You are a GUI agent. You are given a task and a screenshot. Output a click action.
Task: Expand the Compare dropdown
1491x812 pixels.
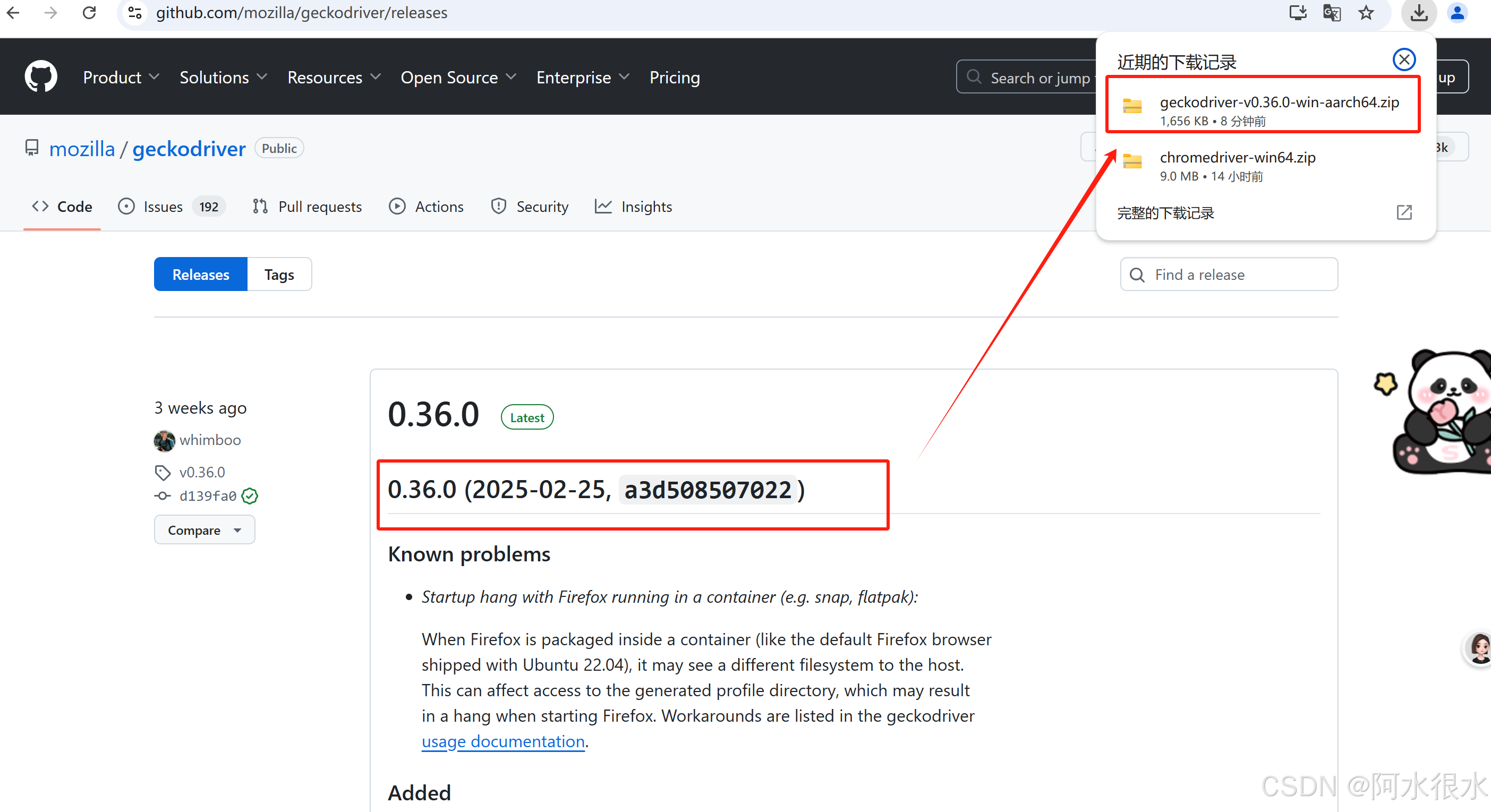click(205, 529)
